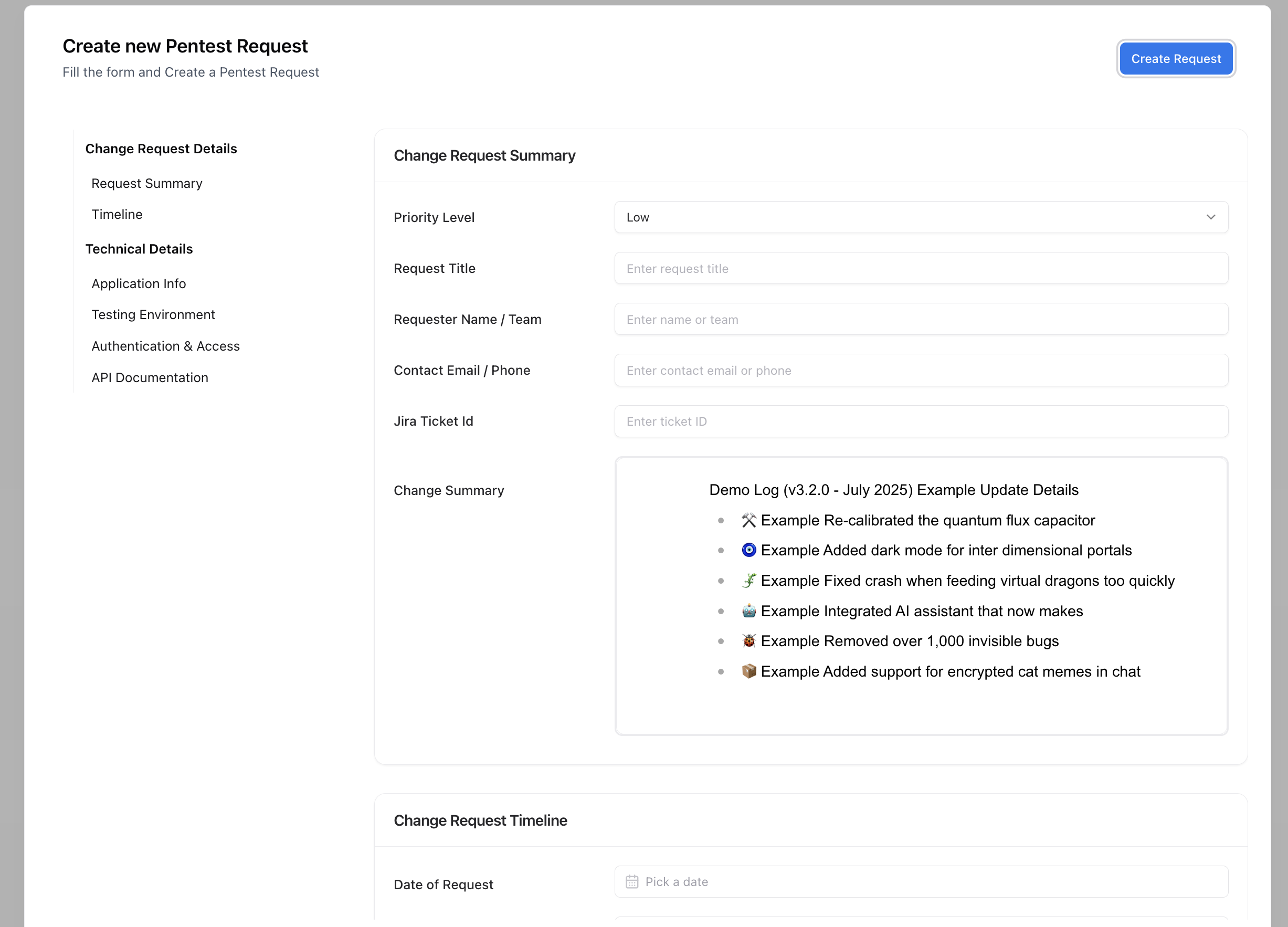The width and height of the screenshot is (1288, 927).
Task: Click the Enter ticket ID field
Action: (x=921, y=421)
